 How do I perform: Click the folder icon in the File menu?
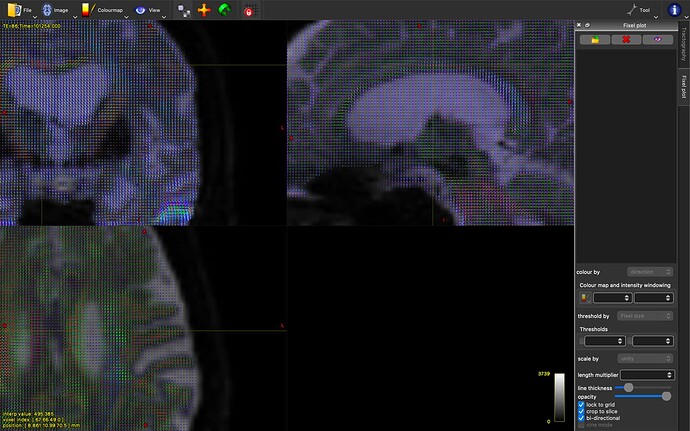(x=14, y=10)
